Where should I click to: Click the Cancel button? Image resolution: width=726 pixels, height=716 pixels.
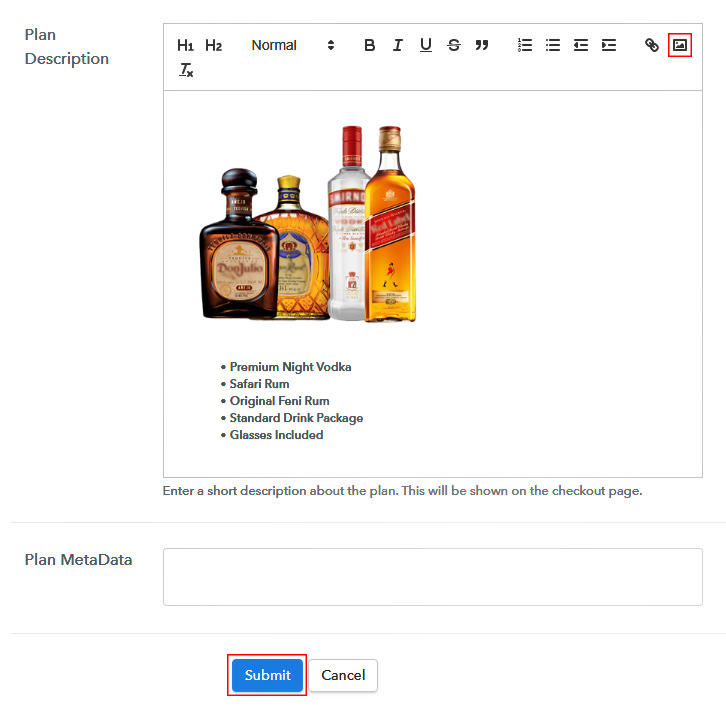tap(343, 675)
